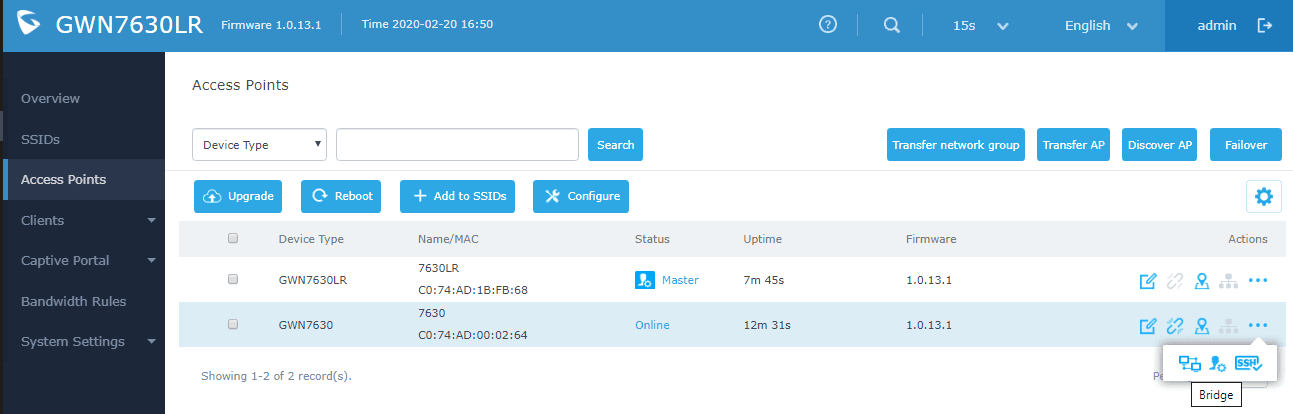Click the Device Type column header

[311, 239]
